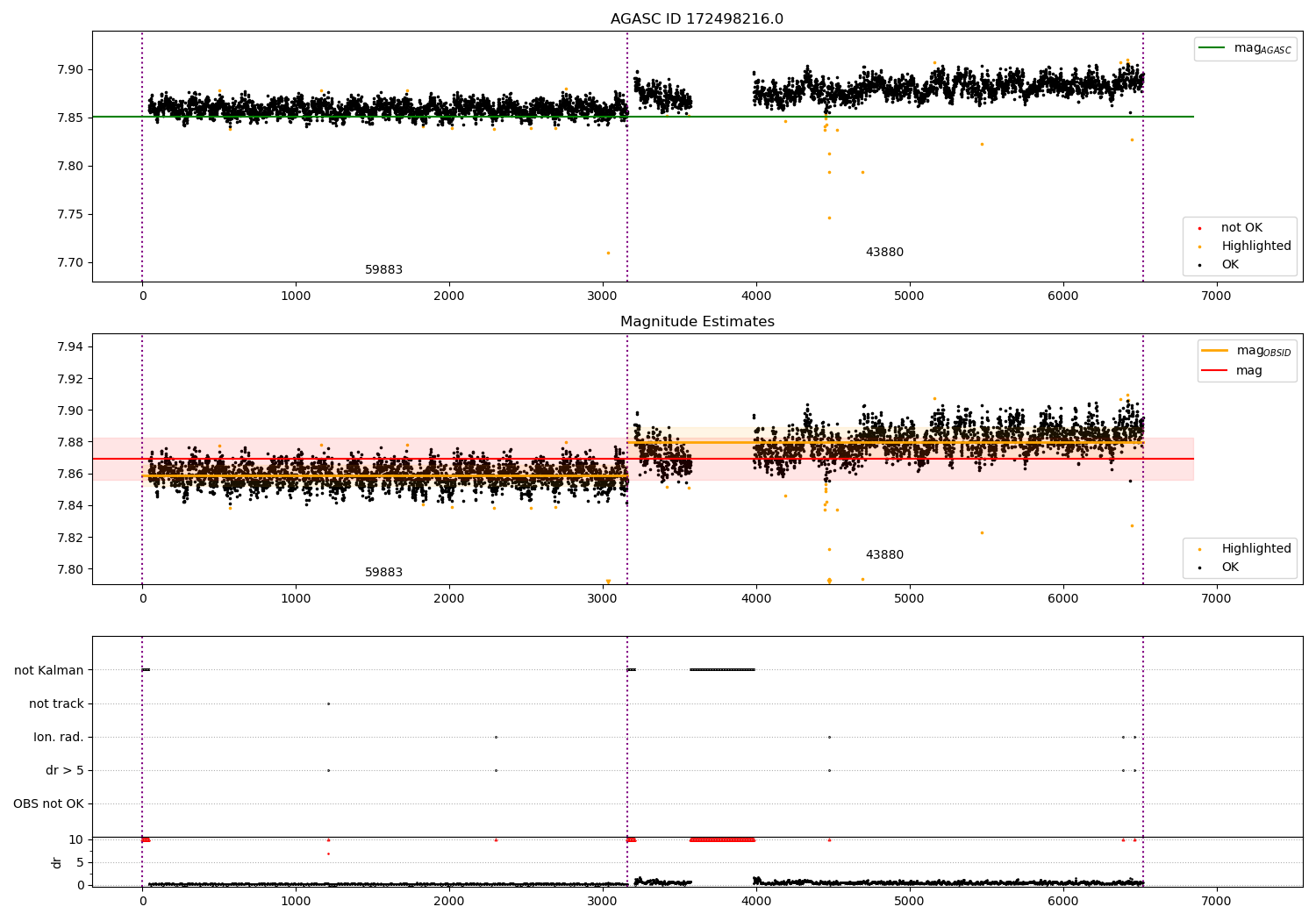Click the 7.85 y-axis tick label
Screen dimensions: 1316x921
(x=70, y=118)
